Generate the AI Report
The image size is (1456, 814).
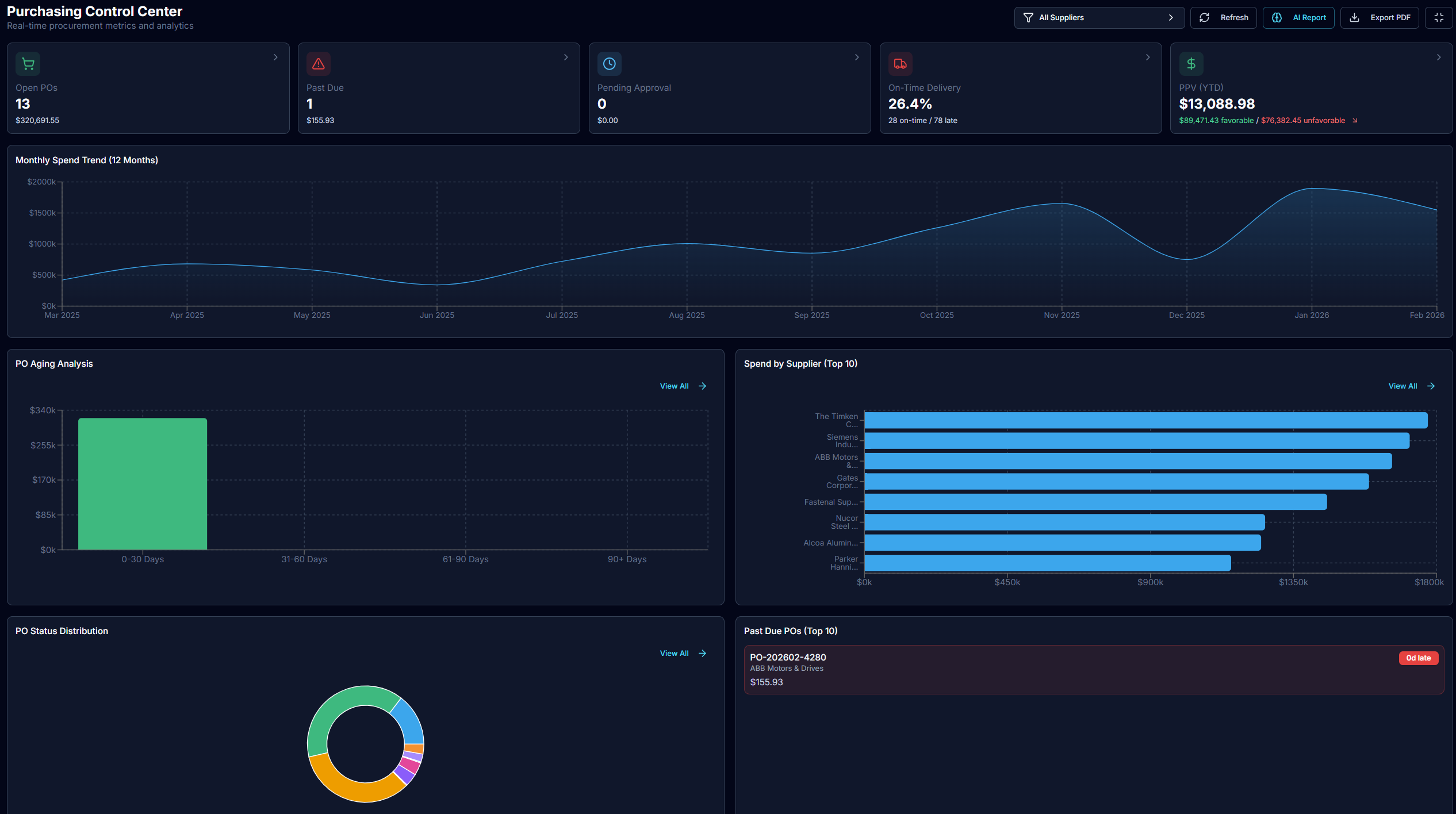coord(1298,18)
